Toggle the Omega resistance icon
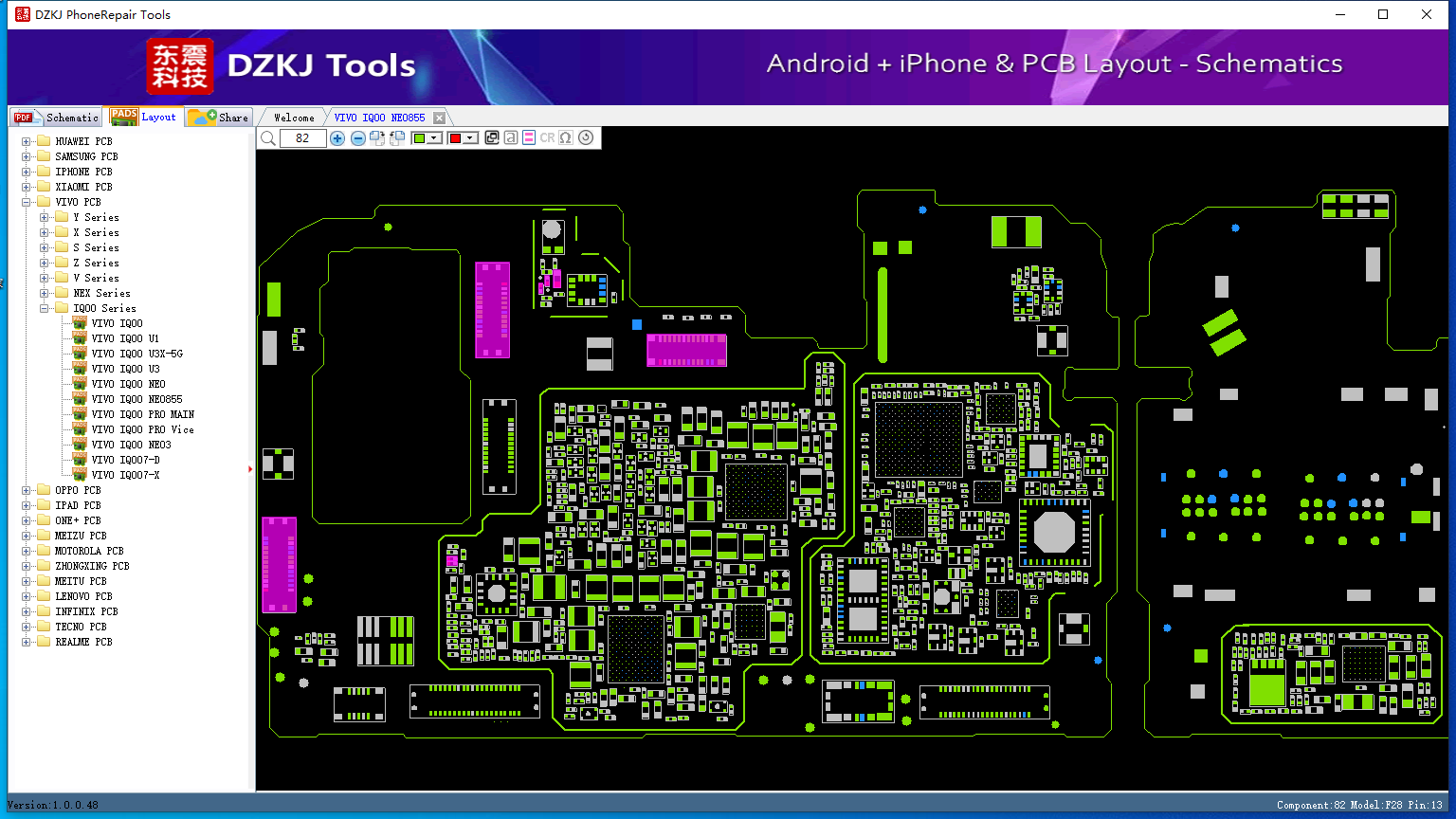Screen dimensions: 1456x819 click(566, 138)
